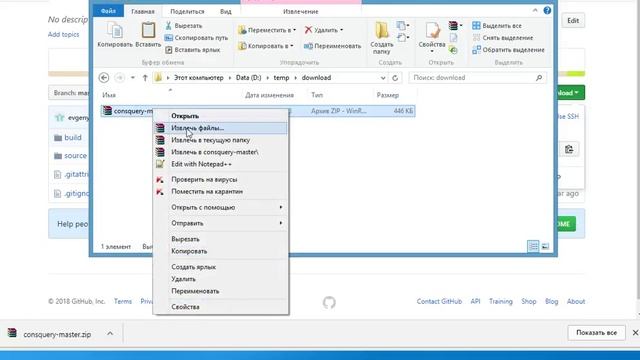Image resolution: width=640 pixels, height=360 pixels.
Task: Expand the address bar history dropdown
Action: coord(383,78)
